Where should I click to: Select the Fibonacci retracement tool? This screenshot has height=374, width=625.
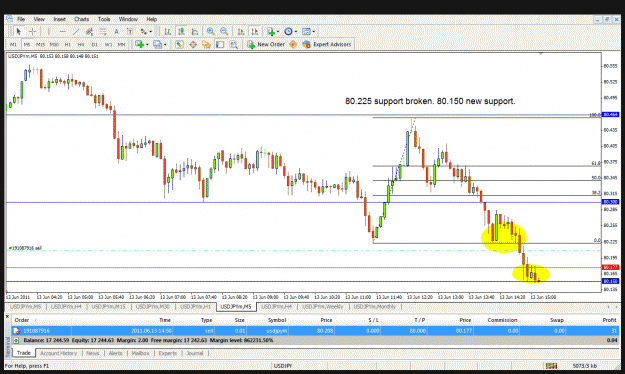click(103, 31)
